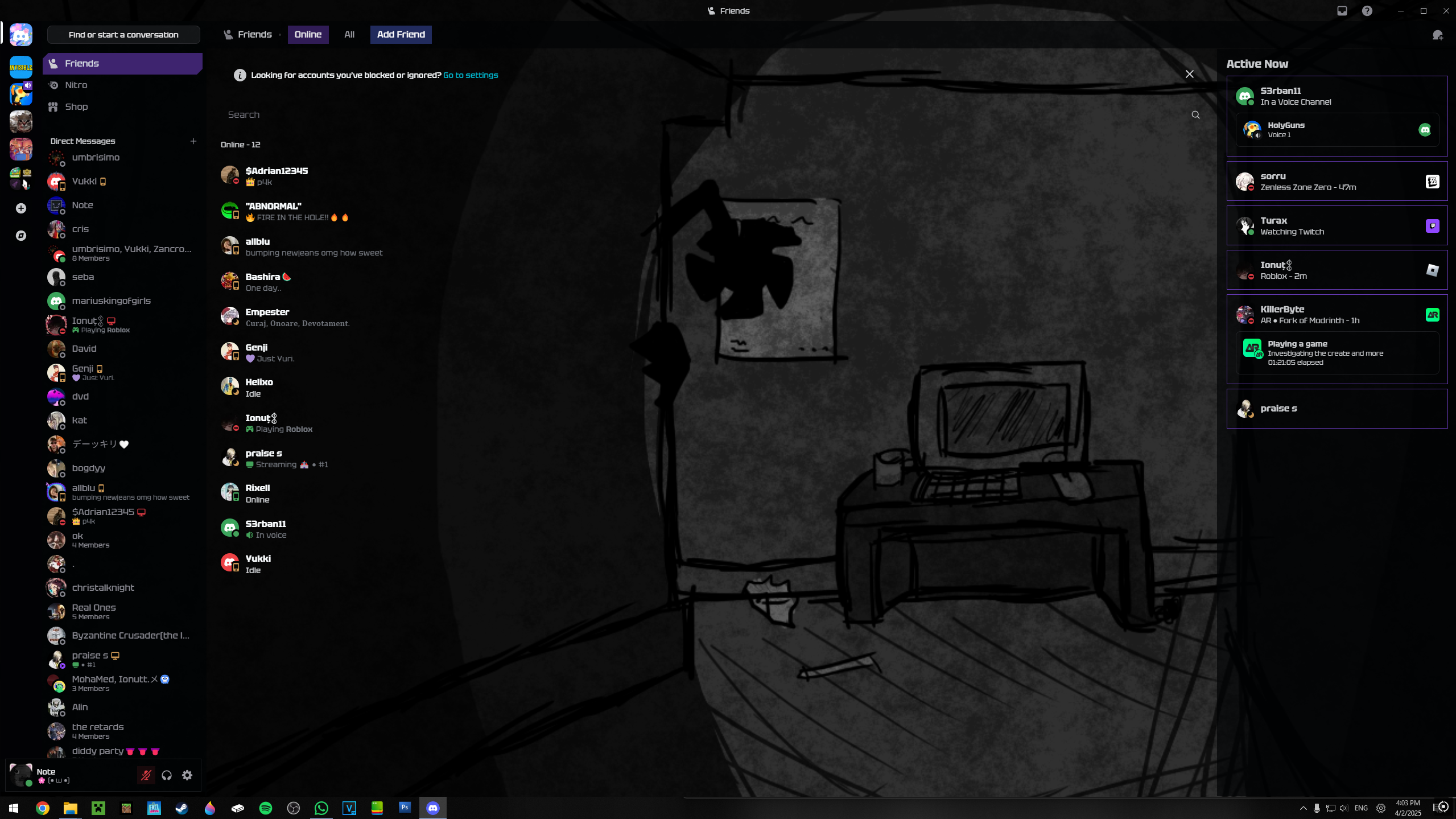The height and width of the screenshot is (819, 1456).
Task: Open User Settings gear icon
Action: [187, 775]
